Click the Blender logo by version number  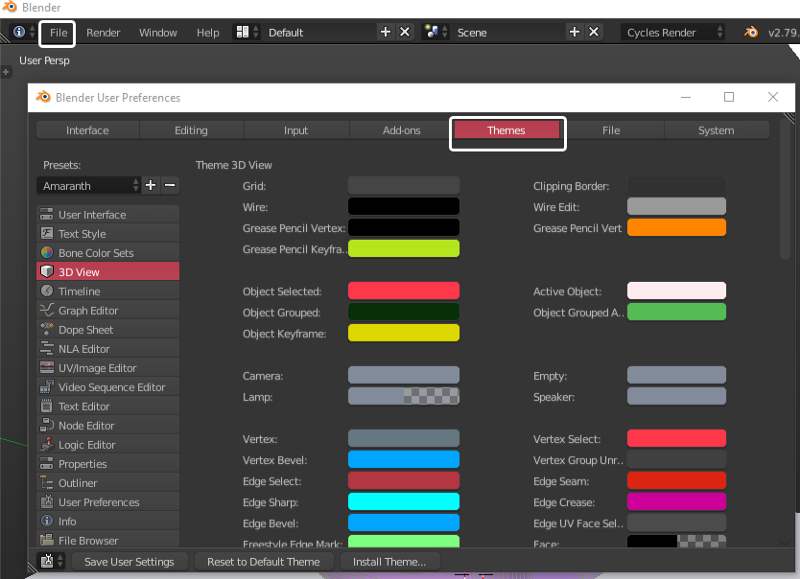(x=751, y=32)
